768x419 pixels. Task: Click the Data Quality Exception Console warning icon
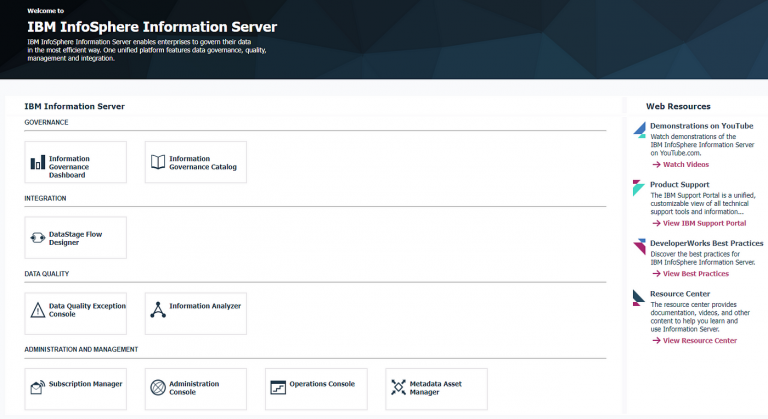coord(38,310)
